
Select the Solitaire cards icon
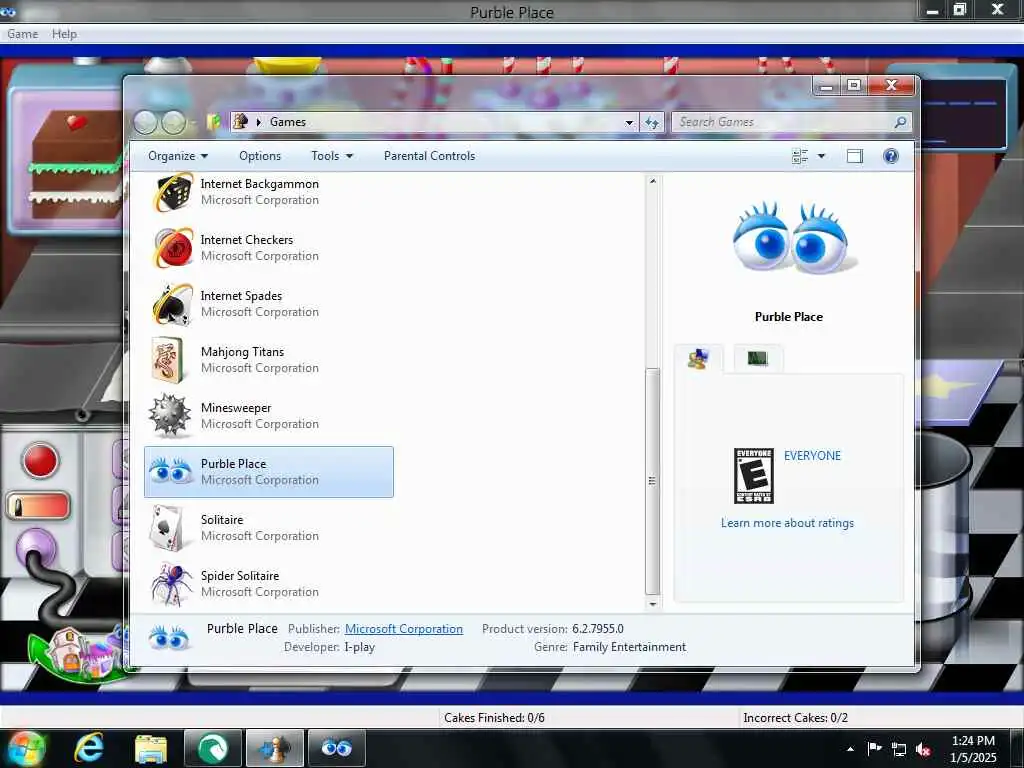[x=167, y=528]
